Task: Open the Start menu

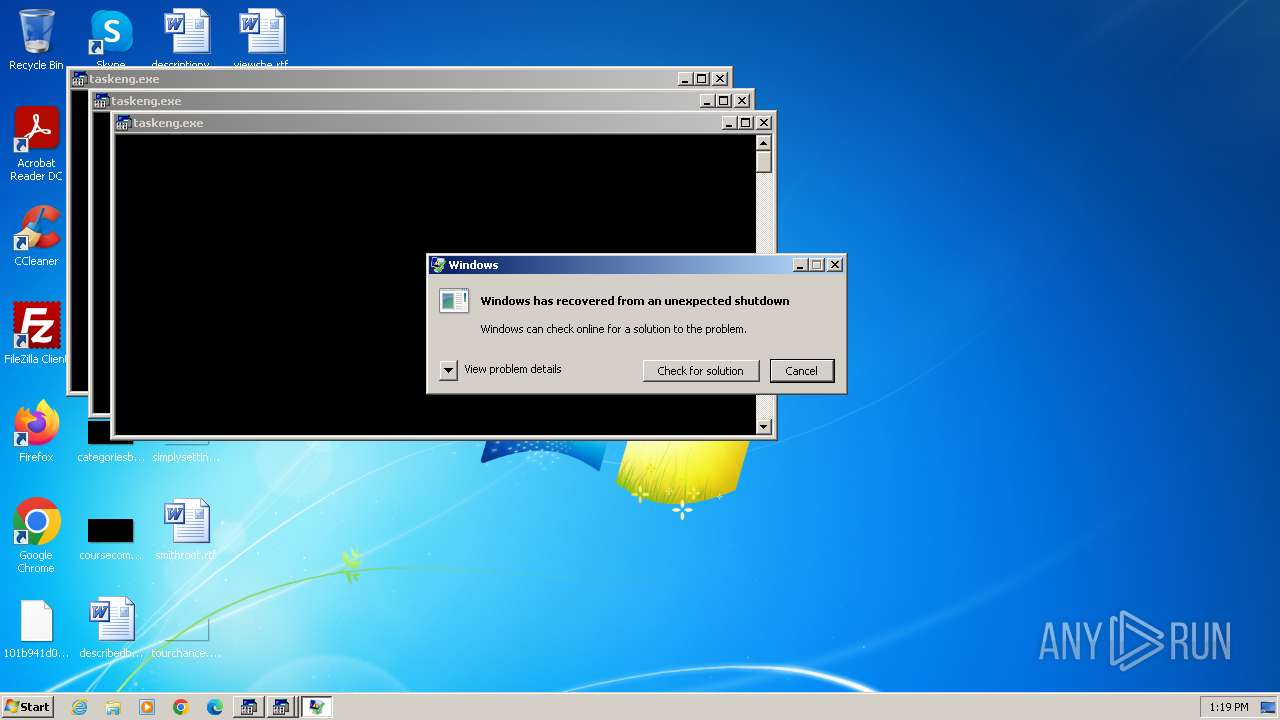Action: click(x=28, y=707)
